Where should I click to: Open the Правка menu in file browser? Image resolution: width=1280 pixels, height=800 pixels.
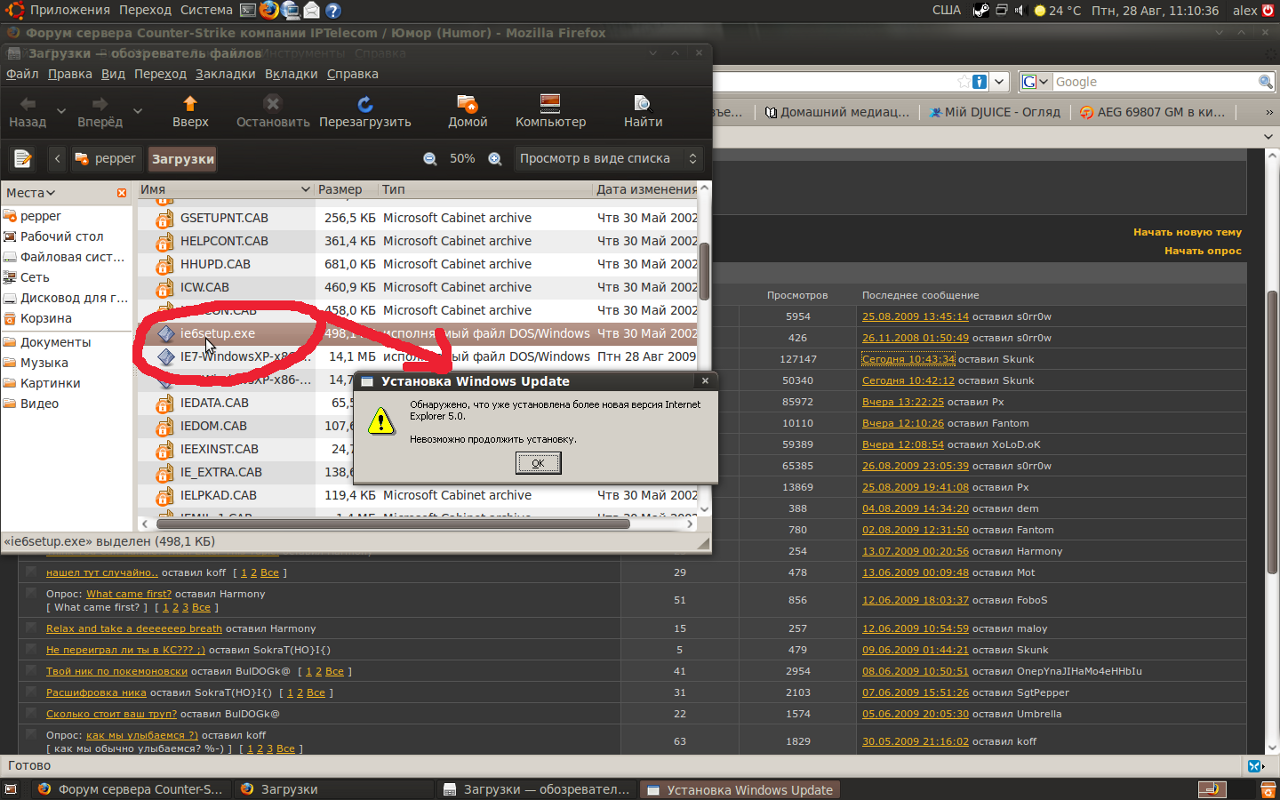70,73
